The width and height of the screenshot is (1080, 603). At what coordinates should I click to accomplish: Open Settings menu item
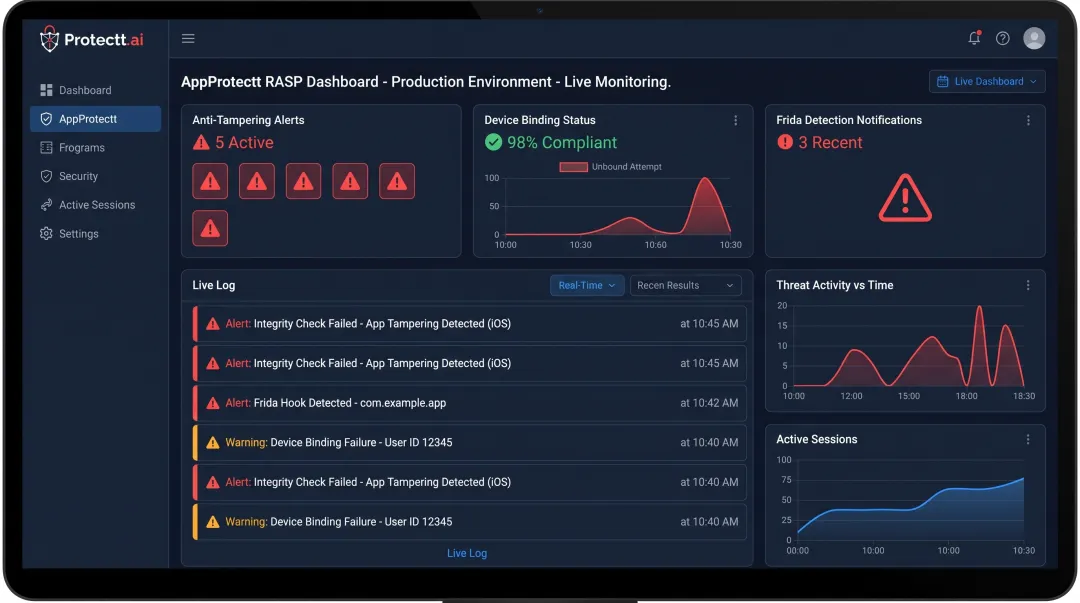95,234
